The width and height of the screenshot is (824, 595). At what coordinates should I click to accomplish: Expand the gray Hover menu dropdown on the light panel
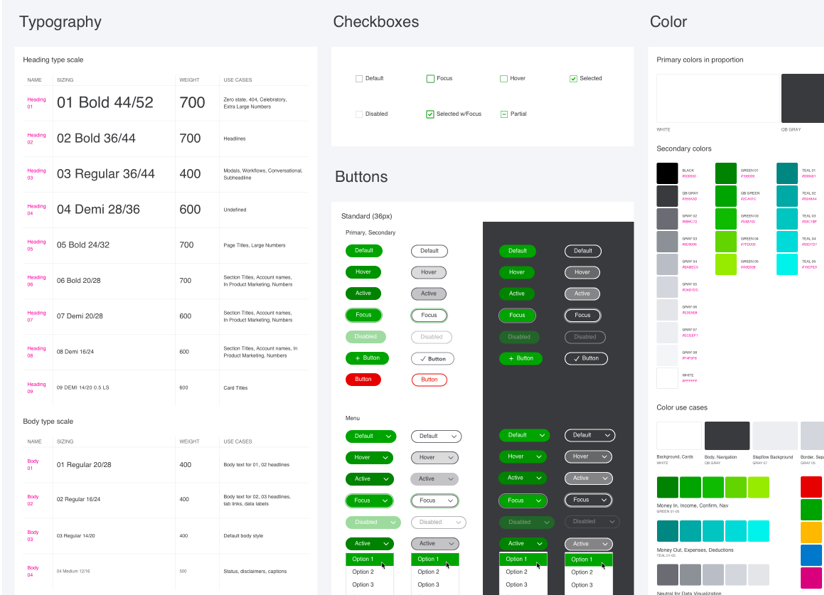click(x=435, y=458)
